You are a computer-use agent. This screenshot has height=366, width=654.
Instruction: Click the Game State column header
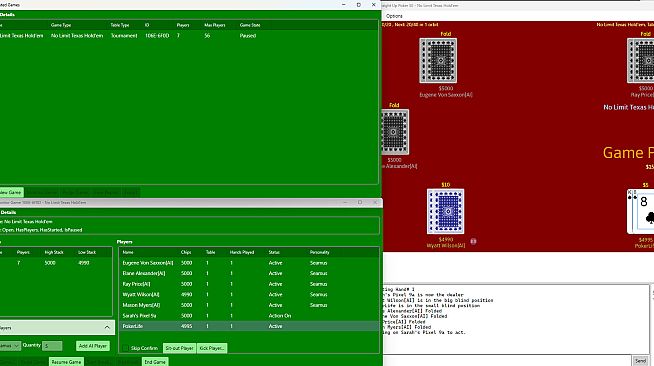coord(250,25)
